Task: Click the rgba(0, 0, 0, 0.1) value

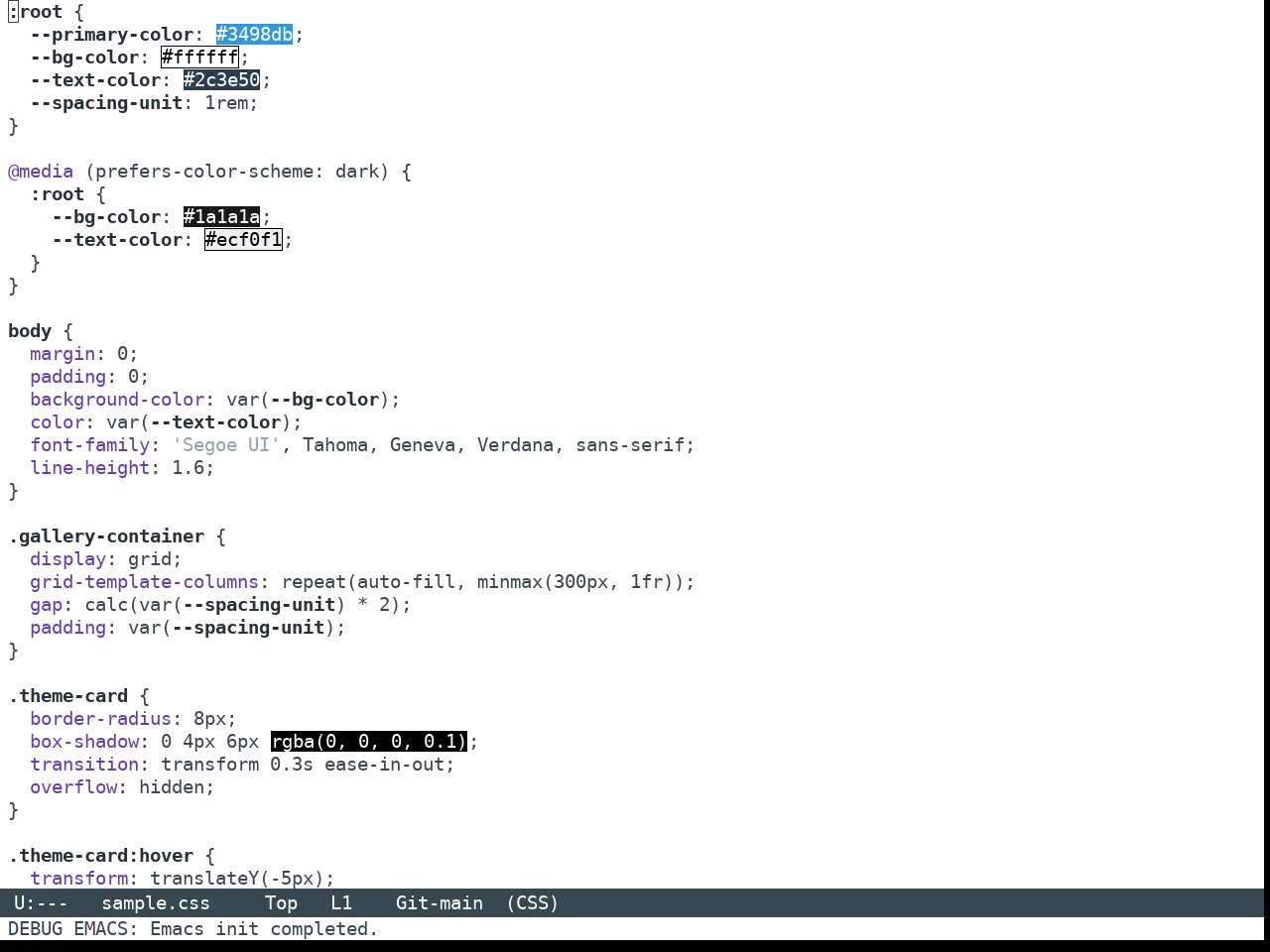Action: pyautogui.click(x=368, y=741)
